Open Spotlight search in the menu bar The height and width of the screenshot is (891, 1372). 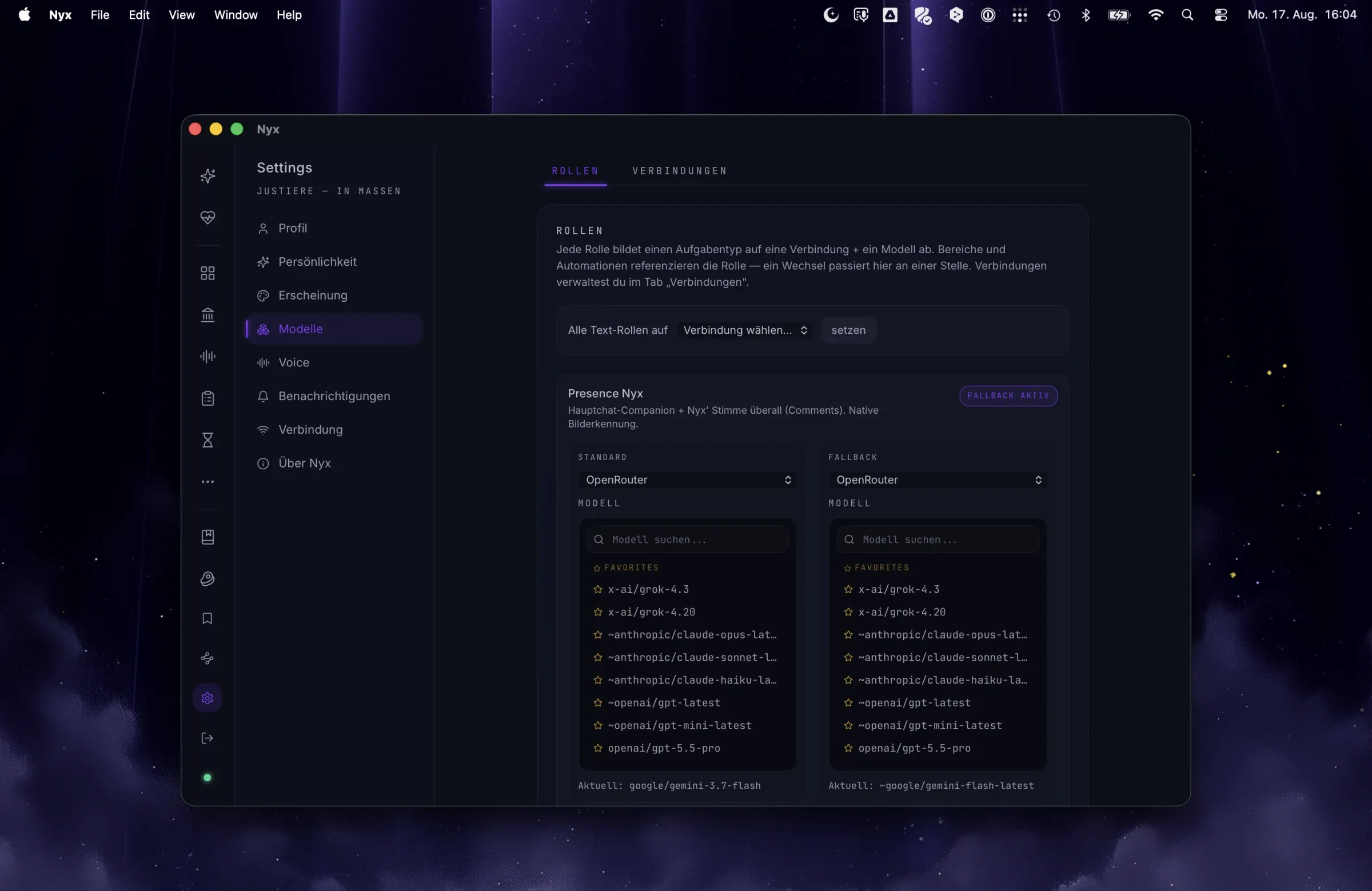point(1187,15)
